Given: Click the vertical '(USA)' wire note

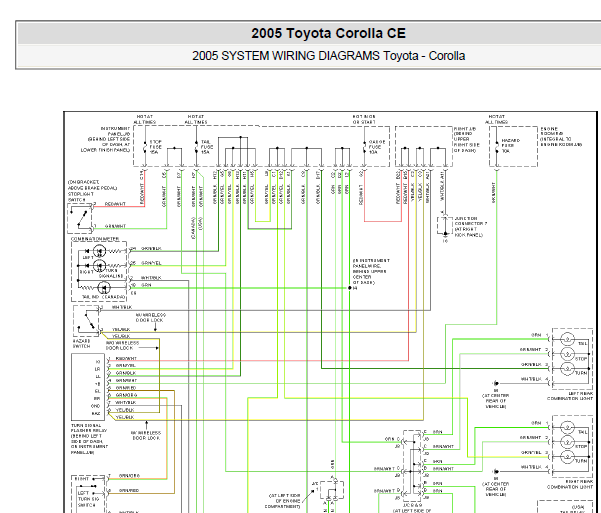Looking at the screenshot, I should coord(201,223).
